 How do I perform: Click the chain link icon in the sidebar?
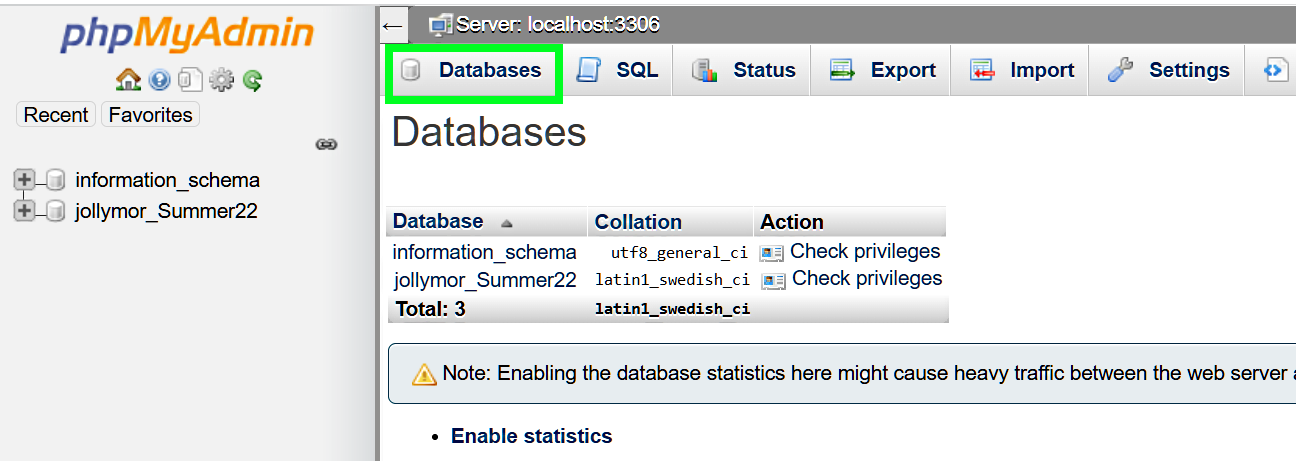[x=326, y=144]
